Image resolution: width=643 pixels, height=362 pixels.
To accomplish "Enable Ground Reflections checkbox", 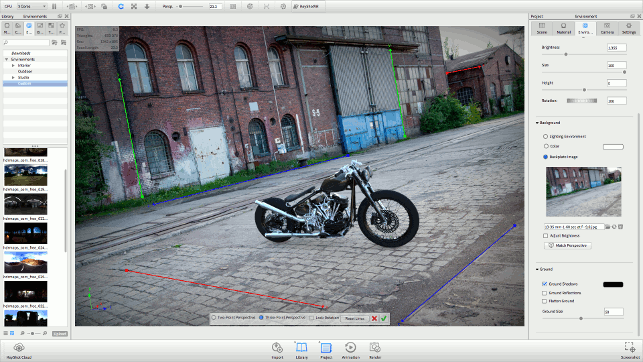I will (x=545, y=293).
